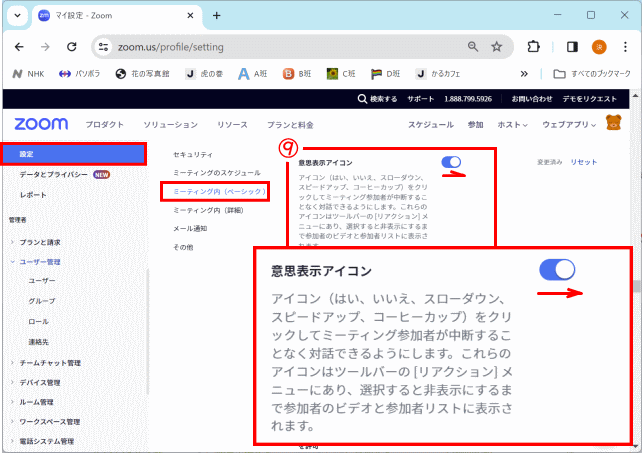Open the サポート link

[420, 99]
